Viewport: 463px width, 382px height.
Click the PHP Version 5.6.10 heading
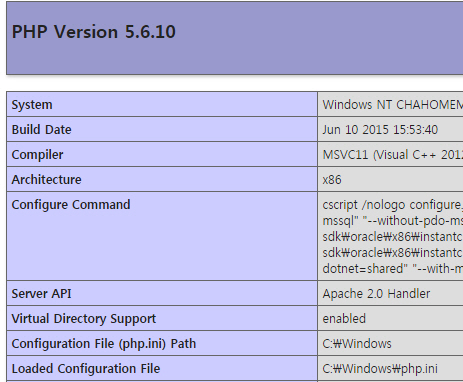coord(94,32)
